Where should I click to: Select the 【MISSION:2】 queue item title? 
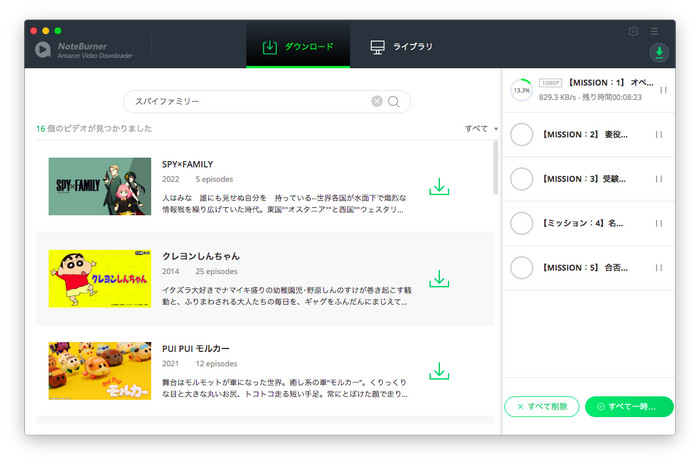[x=585, y=134]
